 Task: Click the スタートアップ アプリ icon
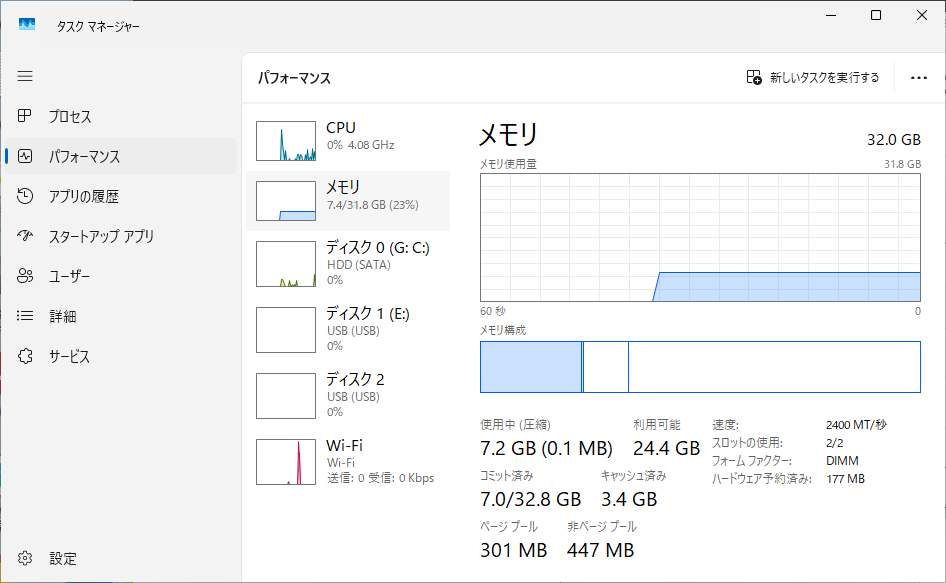(26, 236)
